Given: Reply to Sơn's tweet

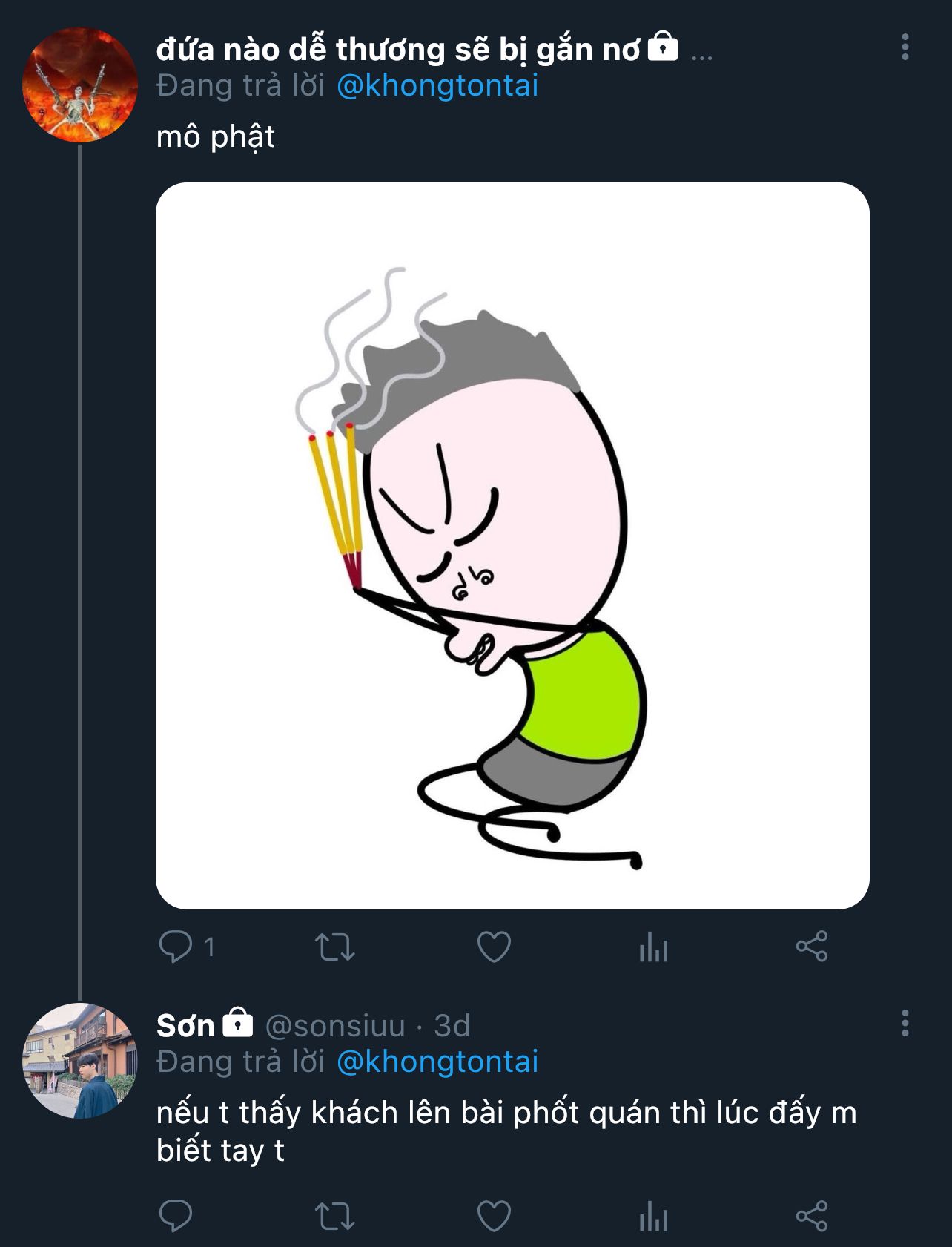Looking at the screenshot, I should [x=176, y=1216].
